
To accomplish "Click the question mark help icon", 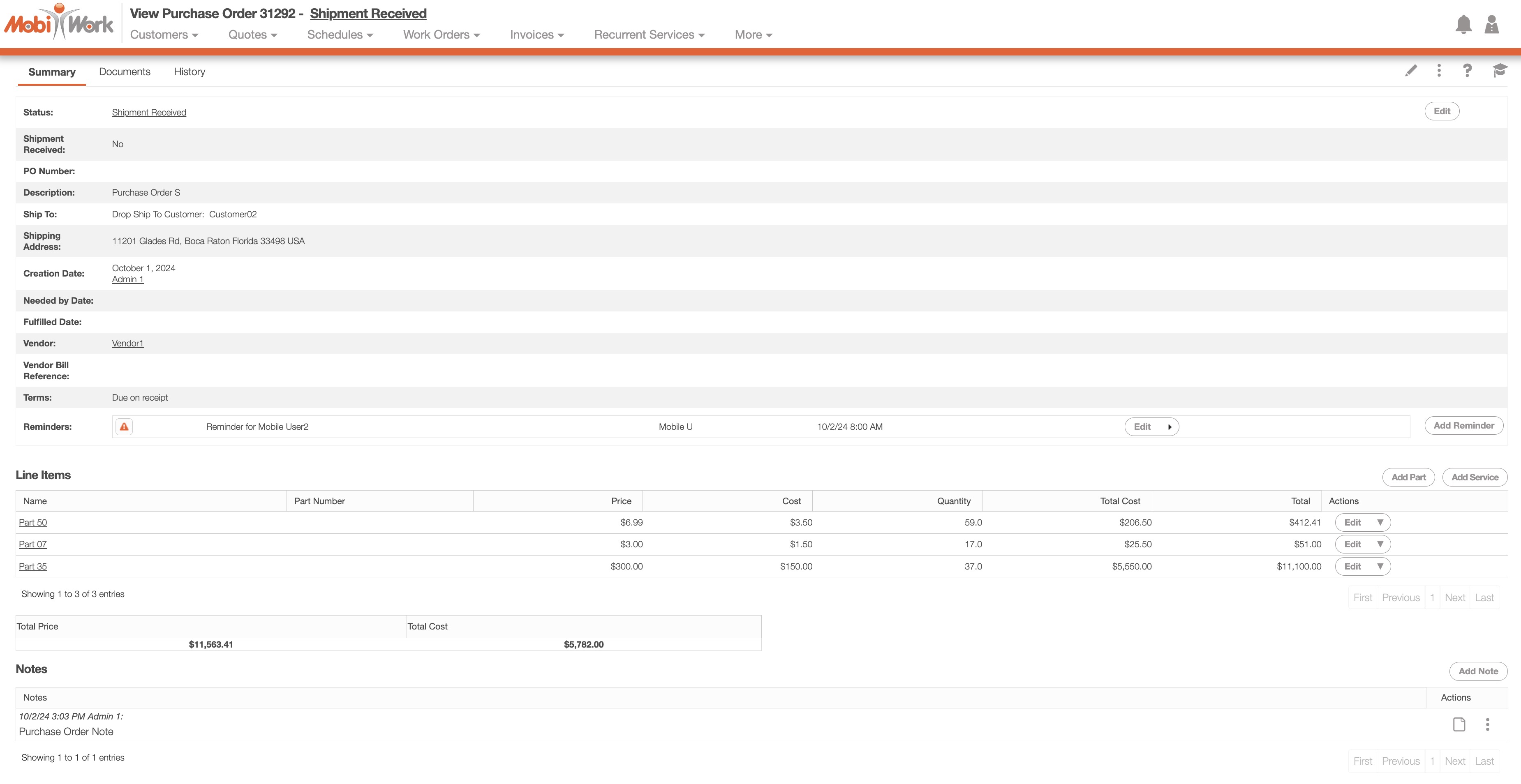I will pos(1467,71).
